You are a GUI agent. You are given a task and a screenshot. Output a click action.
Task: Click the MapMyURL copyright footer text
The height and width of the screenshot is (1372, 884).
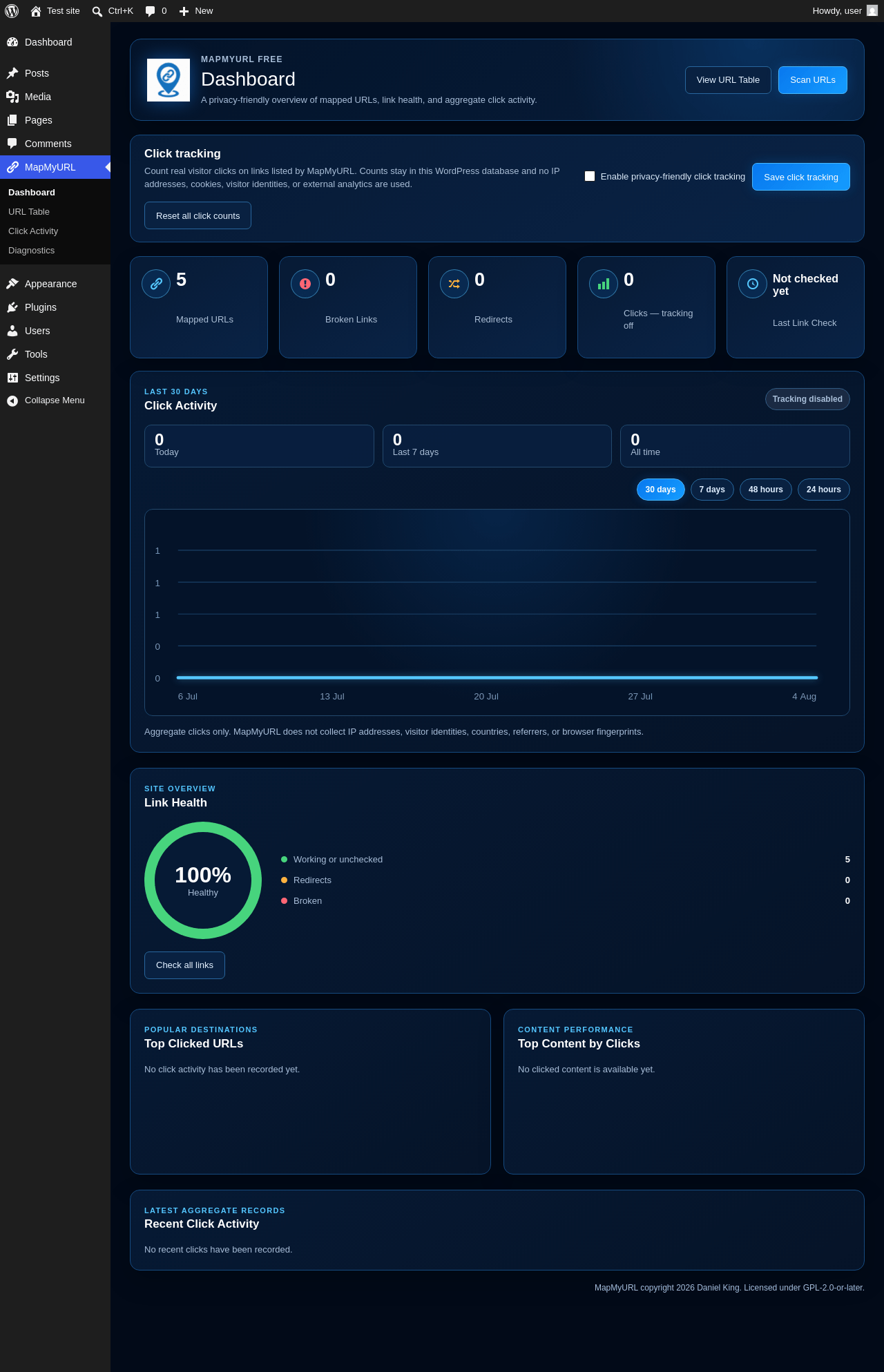coord(729,1288)
